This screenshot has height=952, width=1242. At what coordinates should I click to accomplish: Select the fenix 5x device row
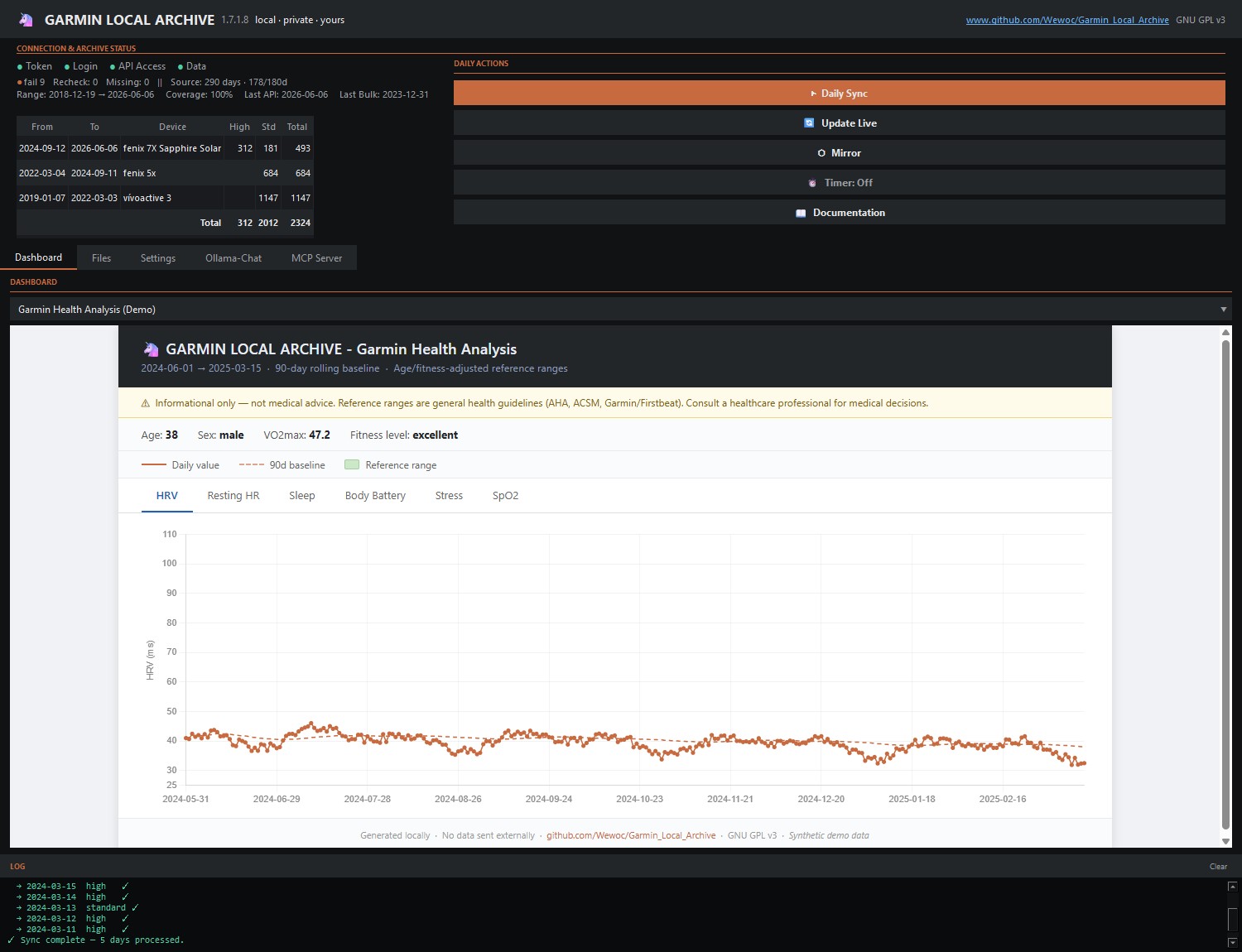(x=165, y=173)
